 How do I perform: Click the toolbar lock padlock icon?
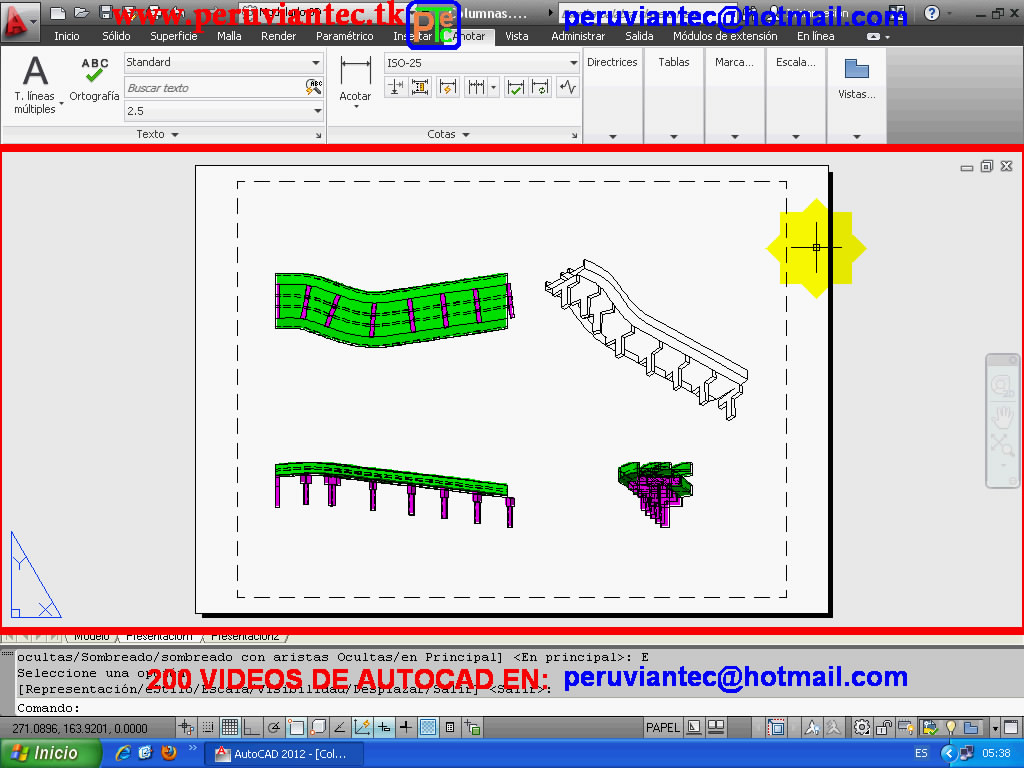[884, 727]
